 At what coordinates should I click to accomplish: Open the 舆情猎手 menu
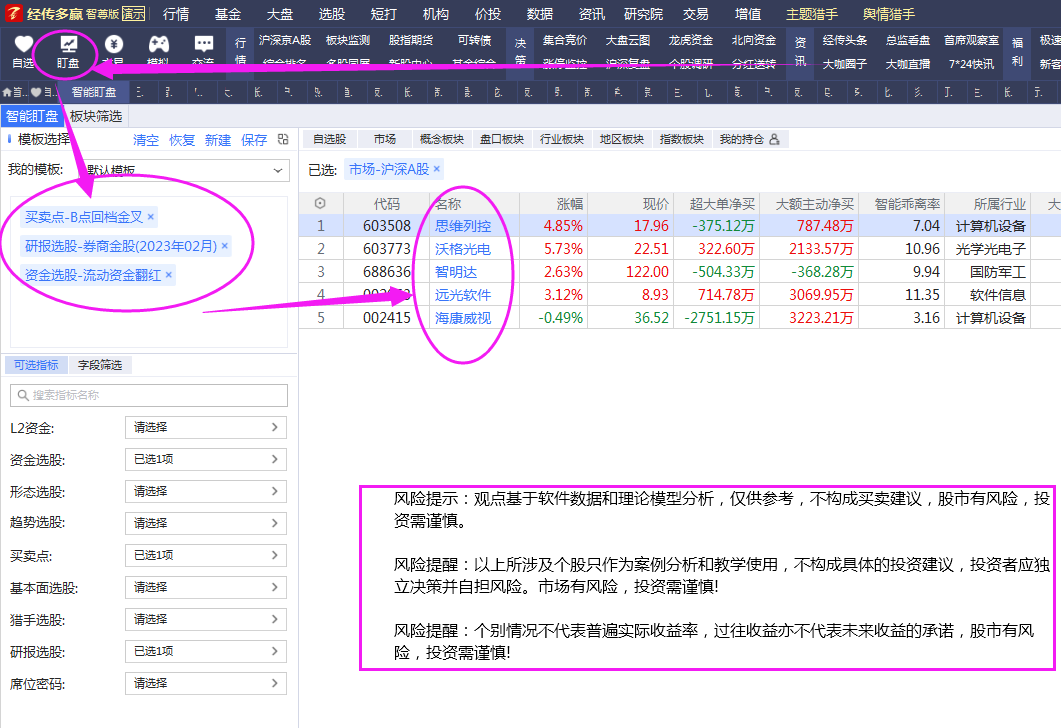888,14
